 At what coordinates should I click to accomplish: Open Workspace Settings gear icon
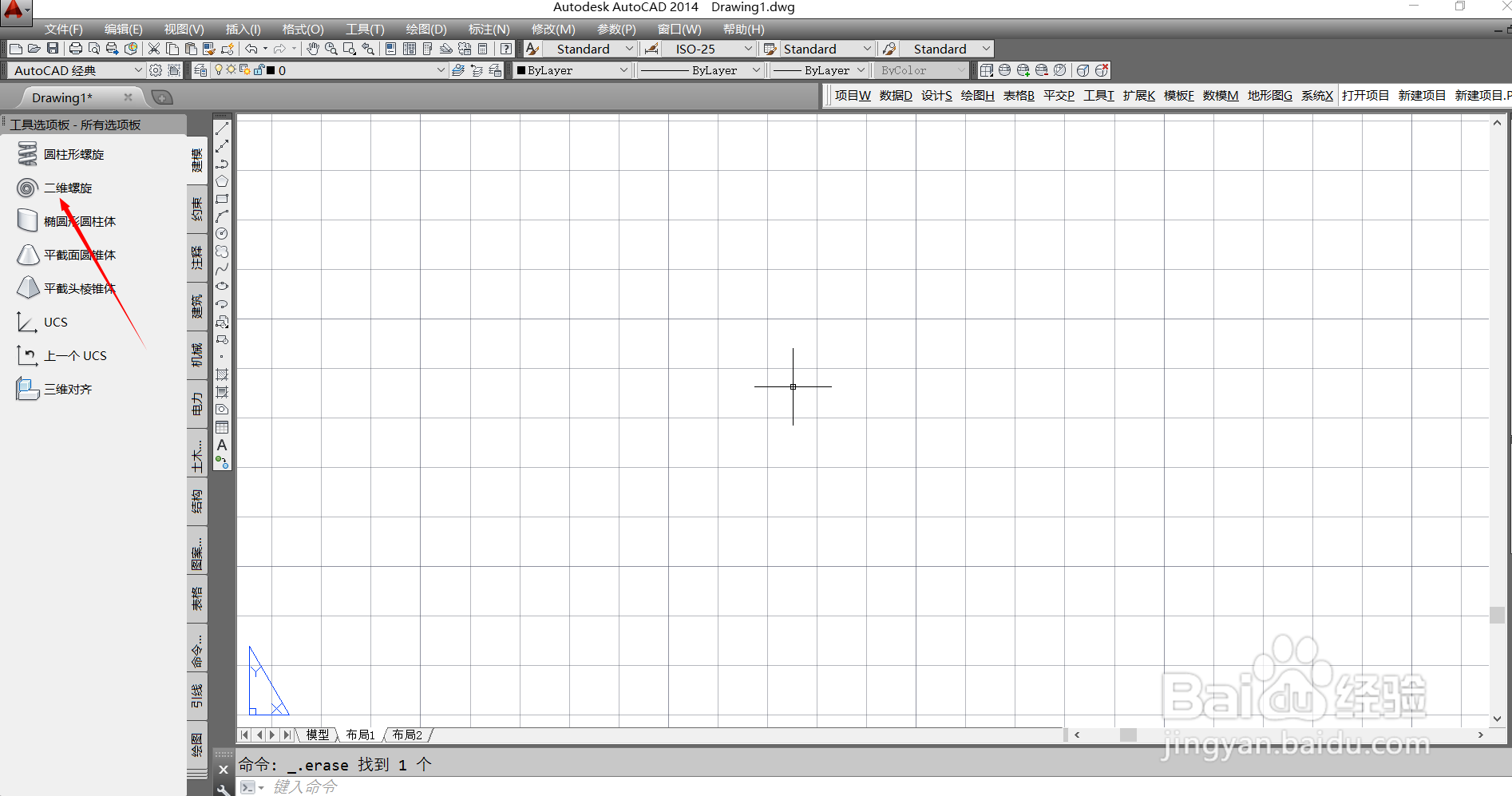coord(156,70)
